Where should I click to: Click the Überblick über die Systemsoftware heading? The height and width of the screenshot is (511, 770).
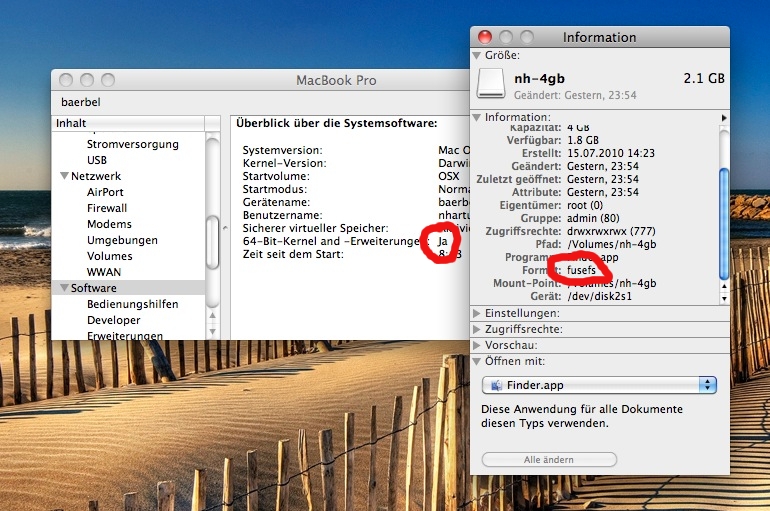click(x=337, y=123)
